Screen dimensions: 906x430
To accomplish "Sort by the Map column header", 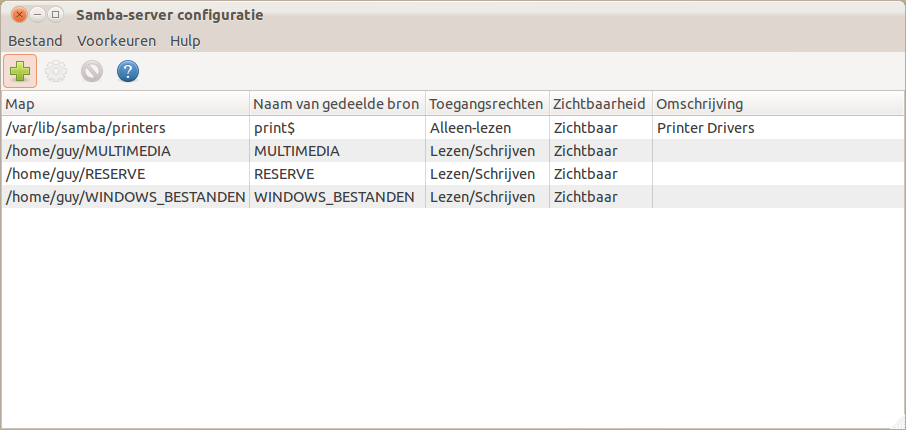I will 125,104.
